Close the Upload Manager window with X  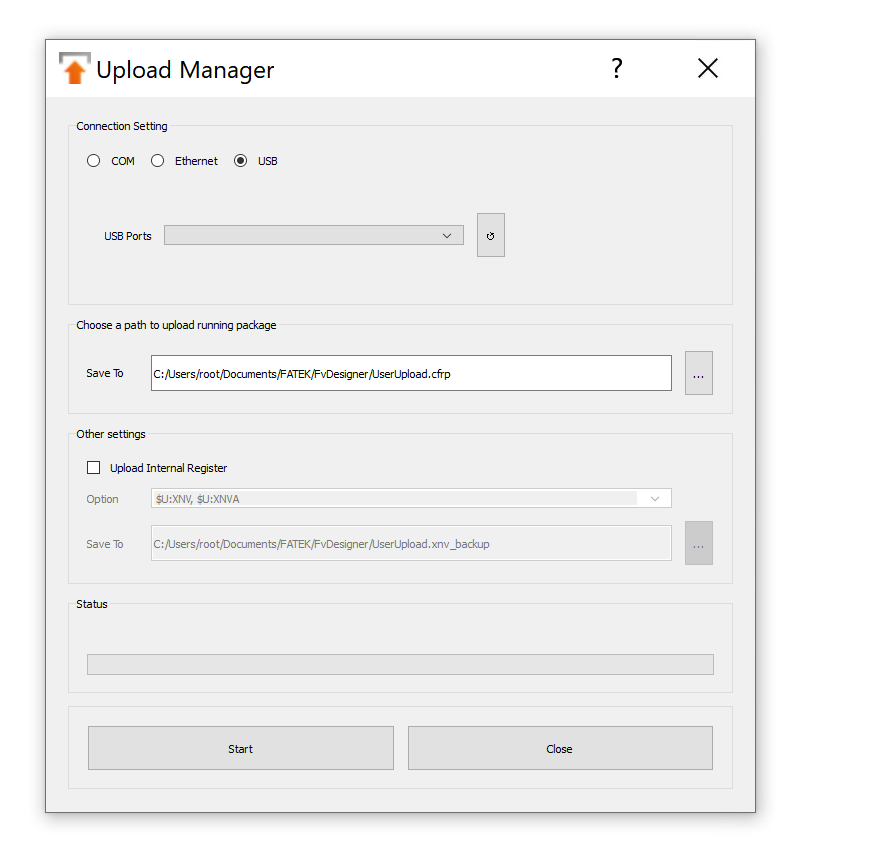click(708, 68)
